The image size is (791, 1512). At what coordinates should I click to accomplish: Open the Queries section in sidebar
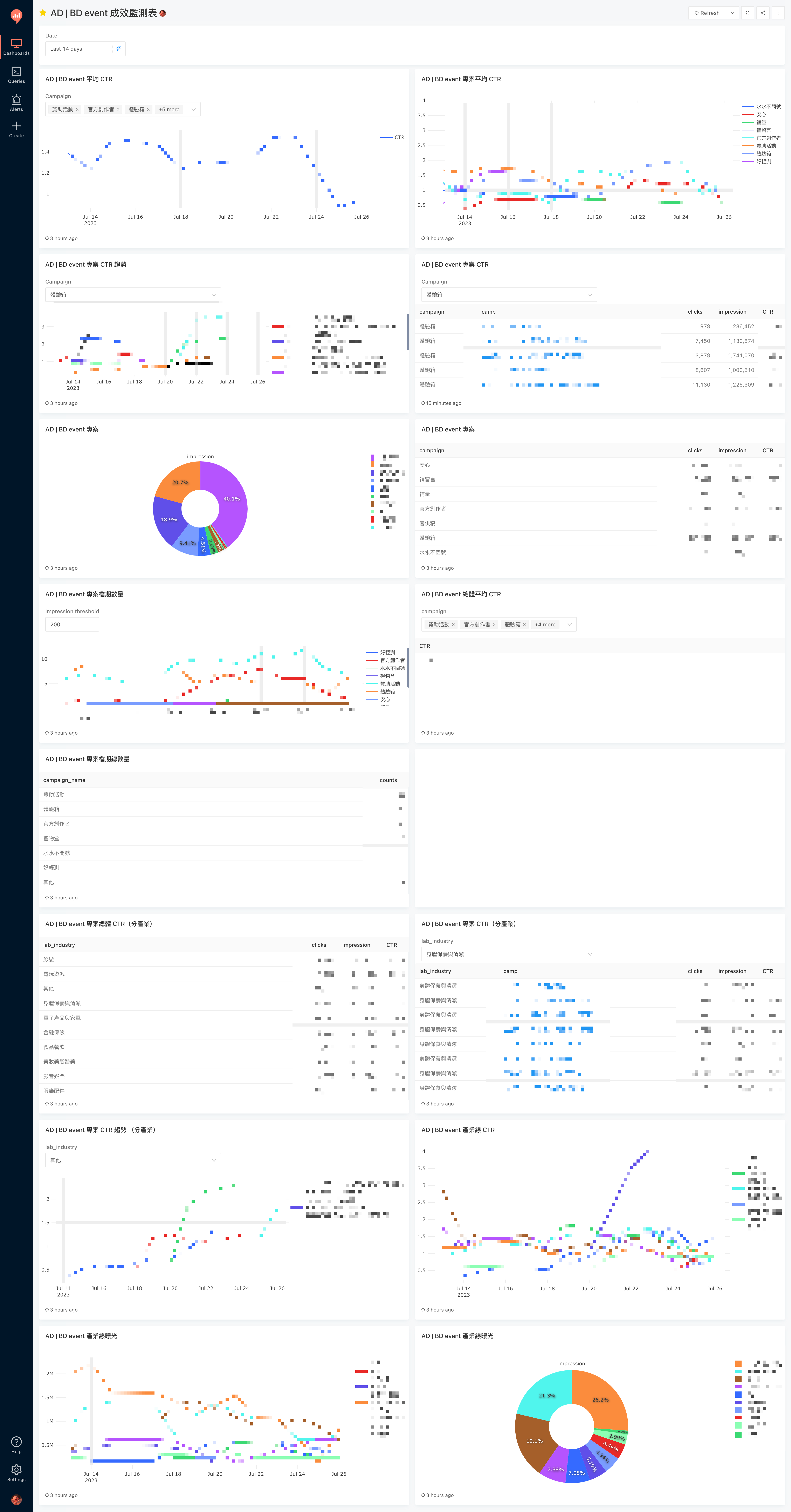16,75
